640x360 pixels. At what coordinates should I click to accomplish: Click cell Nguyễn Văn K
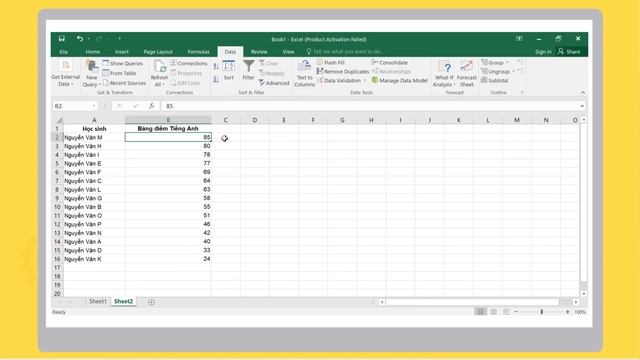pos(94,259)
